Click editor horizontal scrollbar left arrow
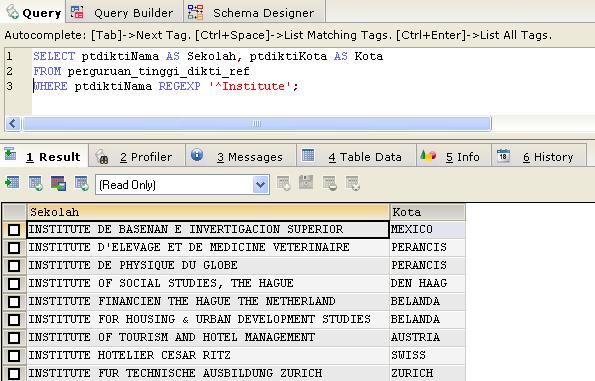The height and width of the screenshot is (381, 595). point(13,123)
